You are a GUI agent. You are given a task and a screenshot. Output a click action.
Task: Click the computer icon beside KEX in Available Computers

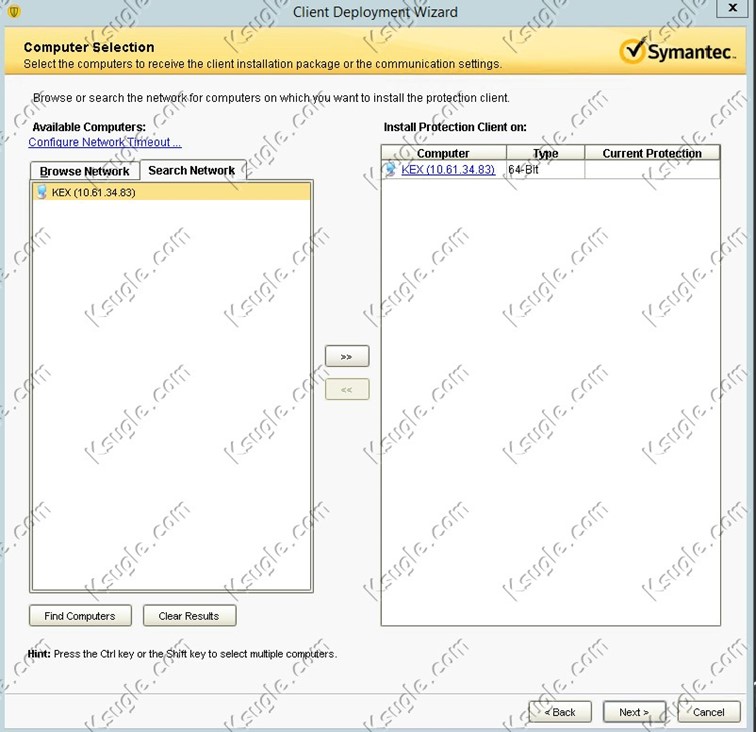[x=41, y=192]
